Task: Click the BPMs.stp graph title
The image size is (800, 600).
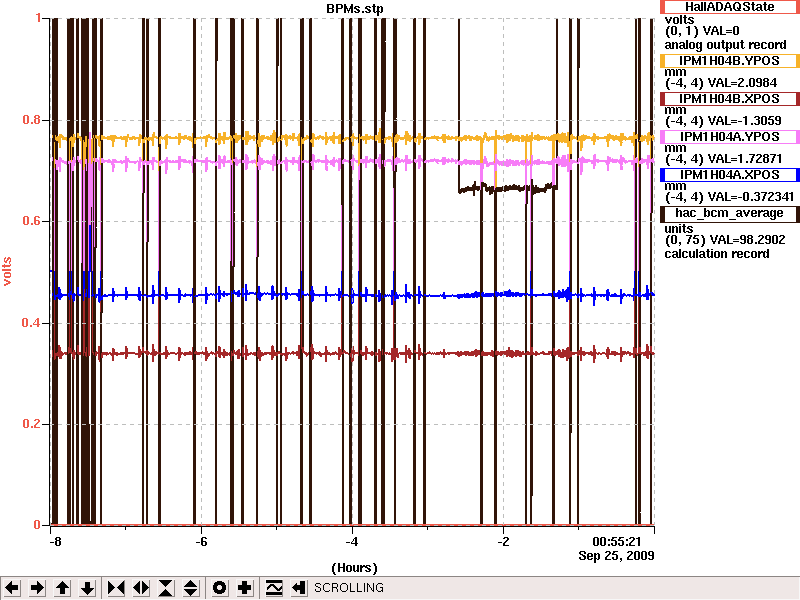Action: 355,9
